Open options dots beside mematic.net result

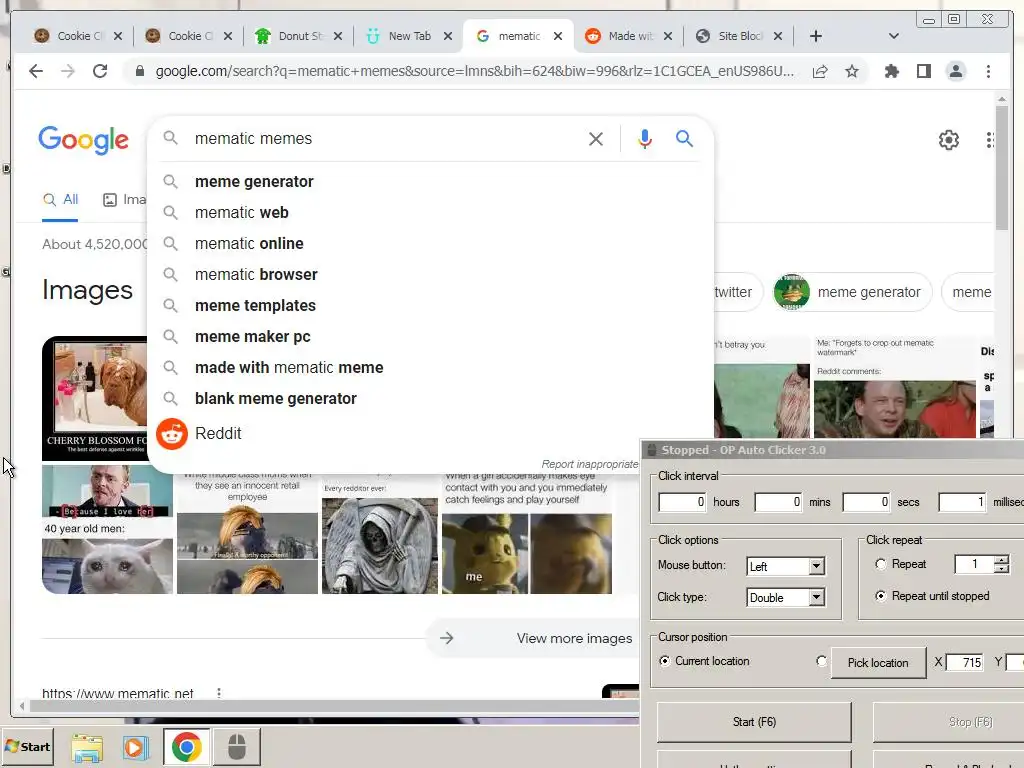(219, 692)
